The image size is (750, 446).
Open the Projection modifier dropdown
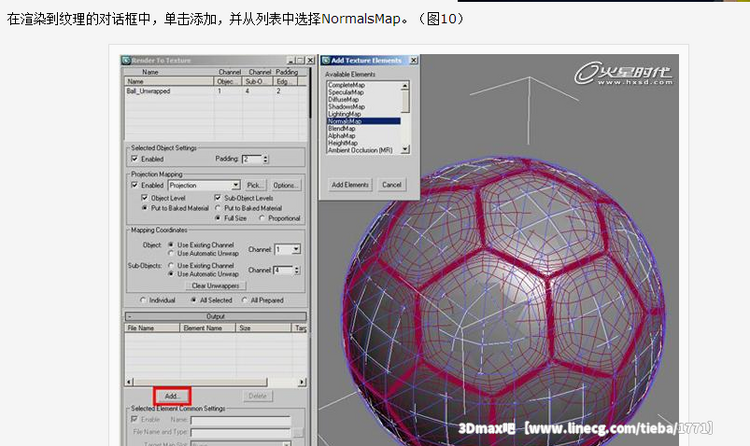click(x=236, y=185)
